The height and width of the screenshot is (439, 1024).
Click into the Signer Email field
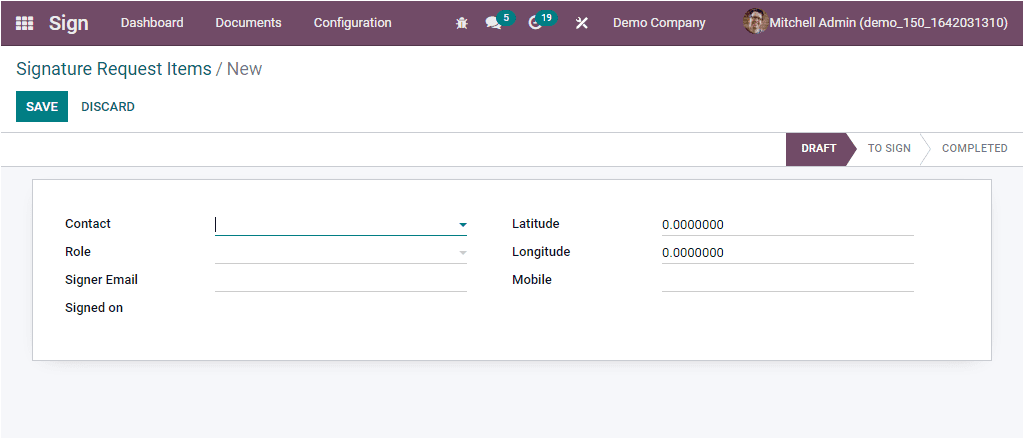[341, 281]
